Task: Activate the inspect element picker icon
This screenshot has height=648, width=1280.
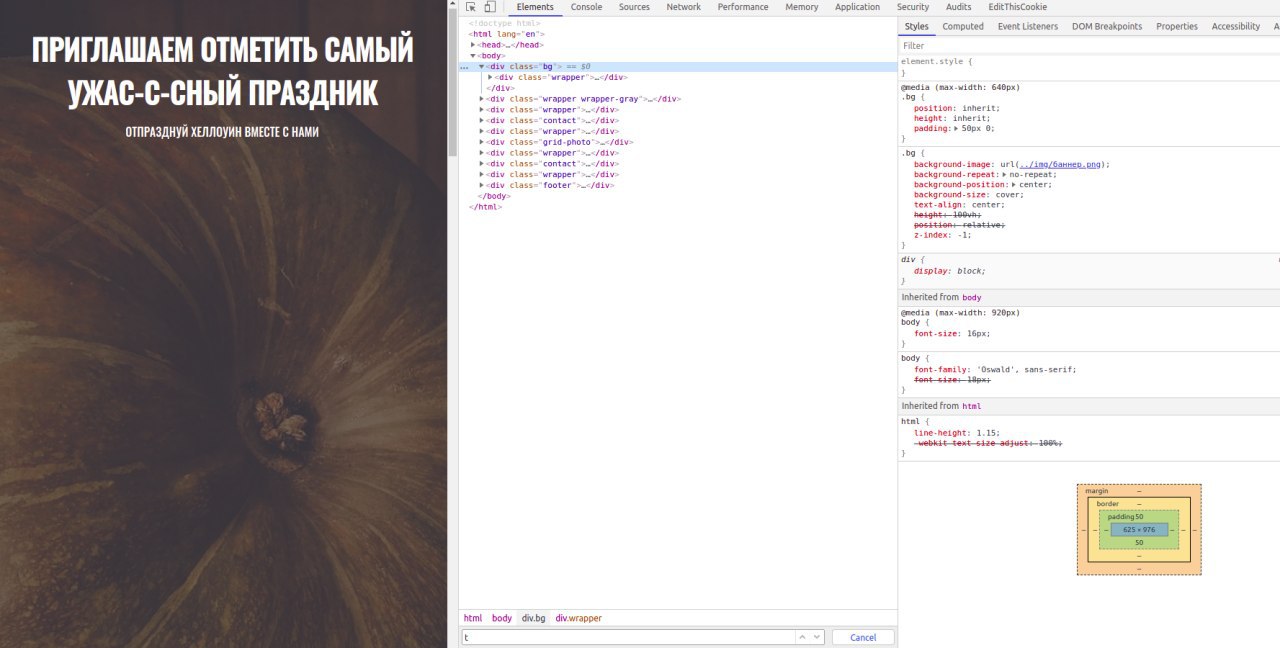Action: coord(471,7)
